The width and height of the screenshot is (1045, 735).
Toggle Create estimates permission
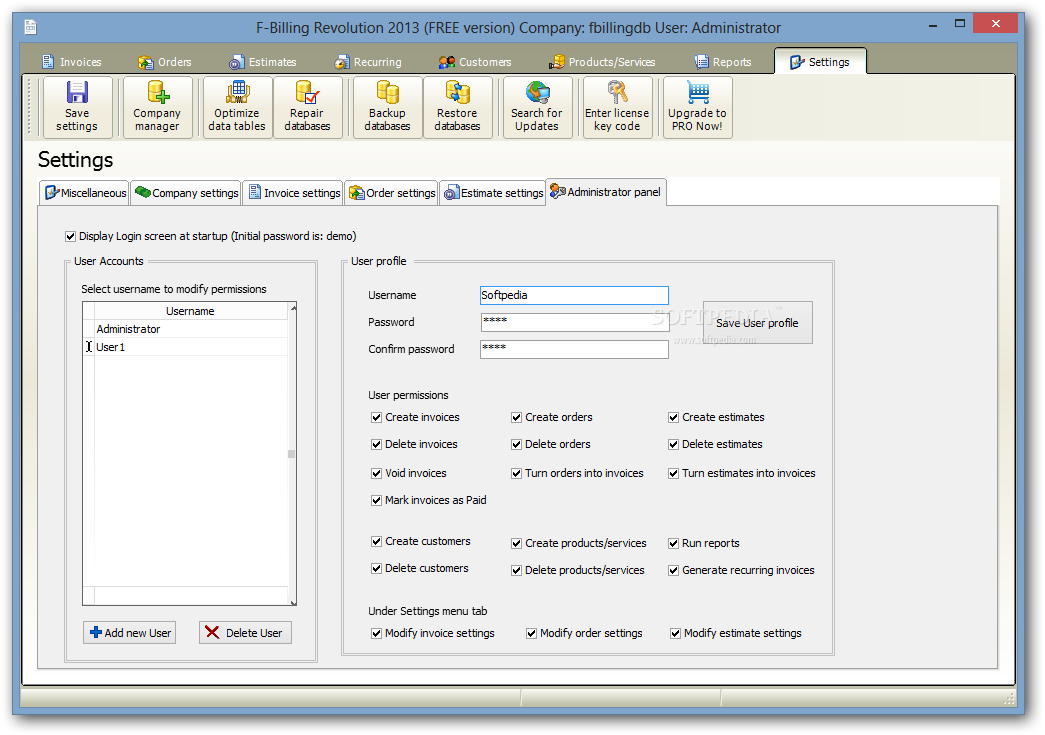click(x=674, y=417)
